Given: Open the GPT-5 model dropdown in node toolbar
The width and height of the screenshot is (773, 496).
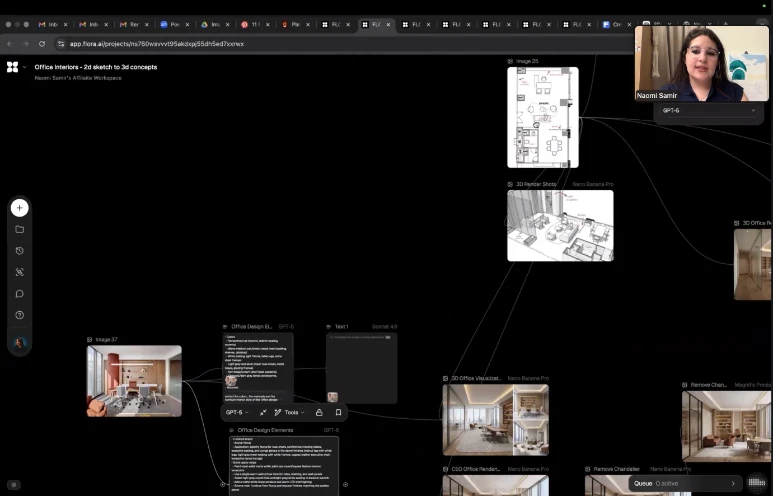Looking at the screenshot, I should (x=237, y=412).
